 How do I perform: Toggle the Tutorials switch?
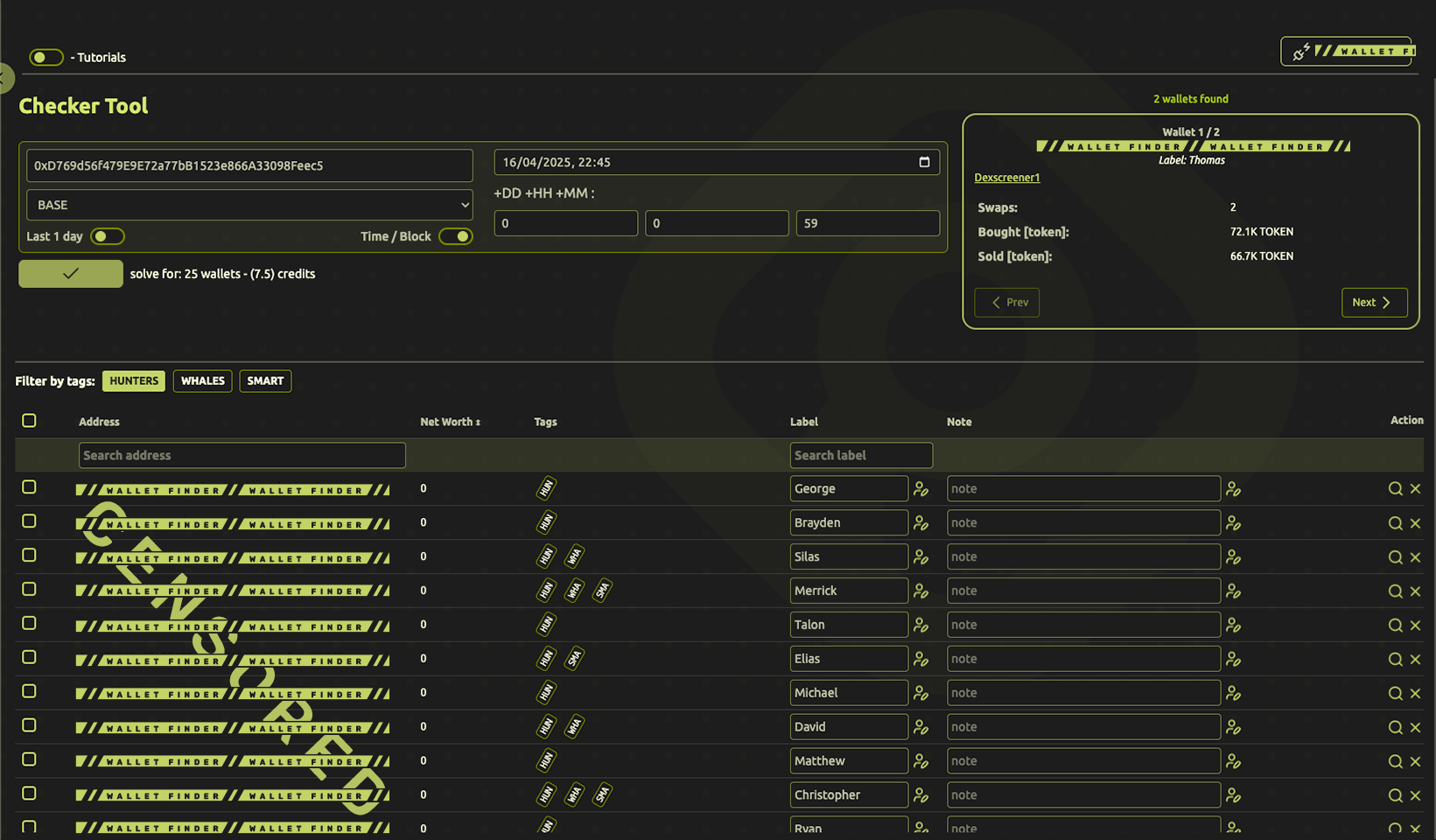pos(46,58)
